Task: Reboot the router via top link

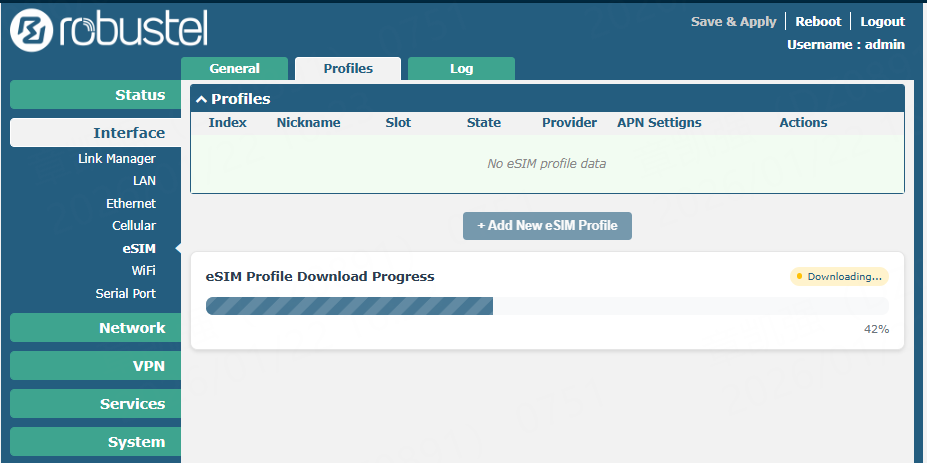Action: click(818, 21)
